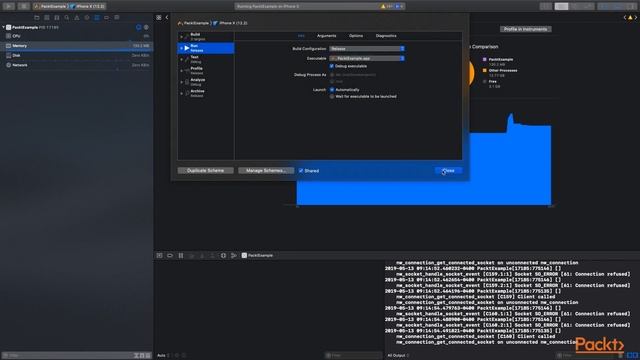This screenshot has height=360, width=640.
Task: Open the All Output console selector
Action: (398, 356)
